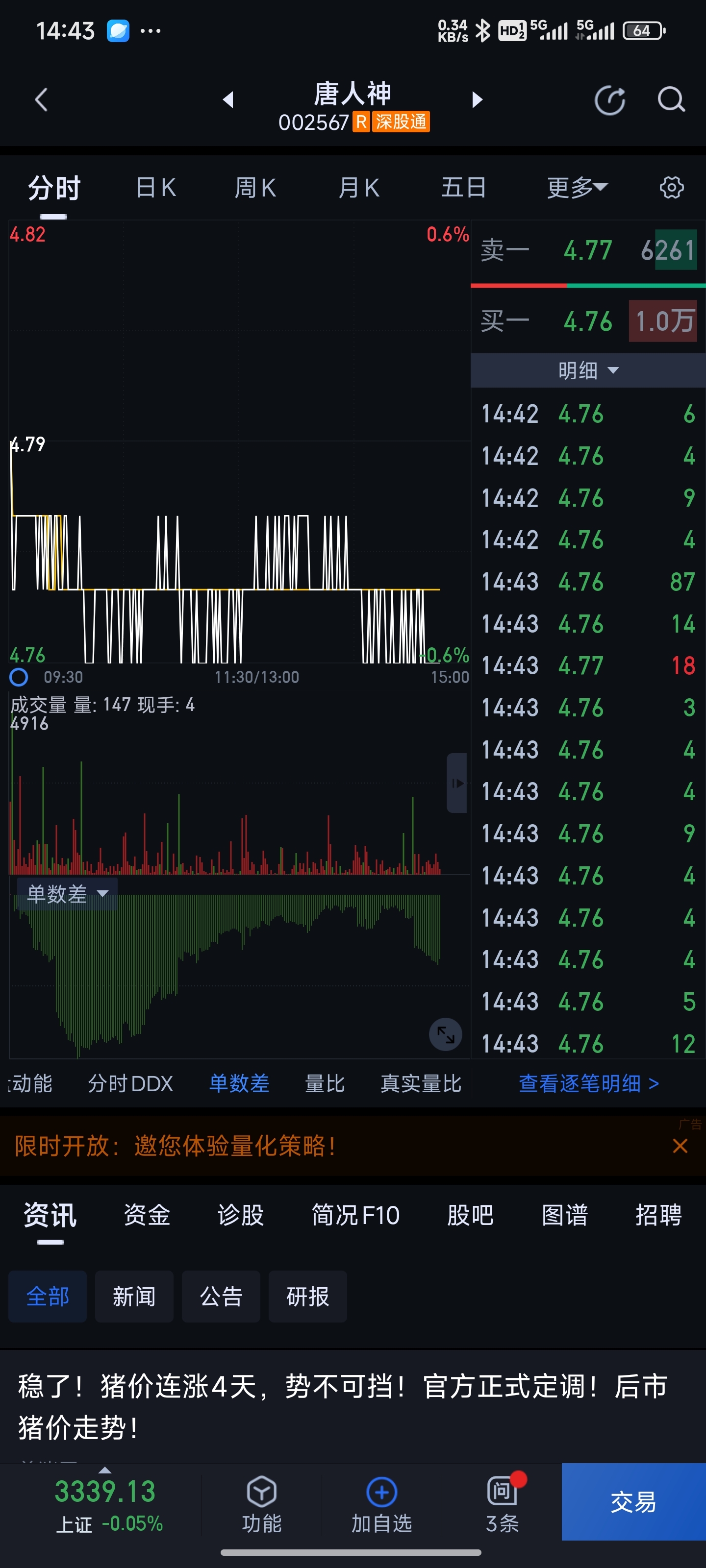Viewport: 706px width, 1568px height.
Task: Switch to next stock with right triangle
Action: 477,99
